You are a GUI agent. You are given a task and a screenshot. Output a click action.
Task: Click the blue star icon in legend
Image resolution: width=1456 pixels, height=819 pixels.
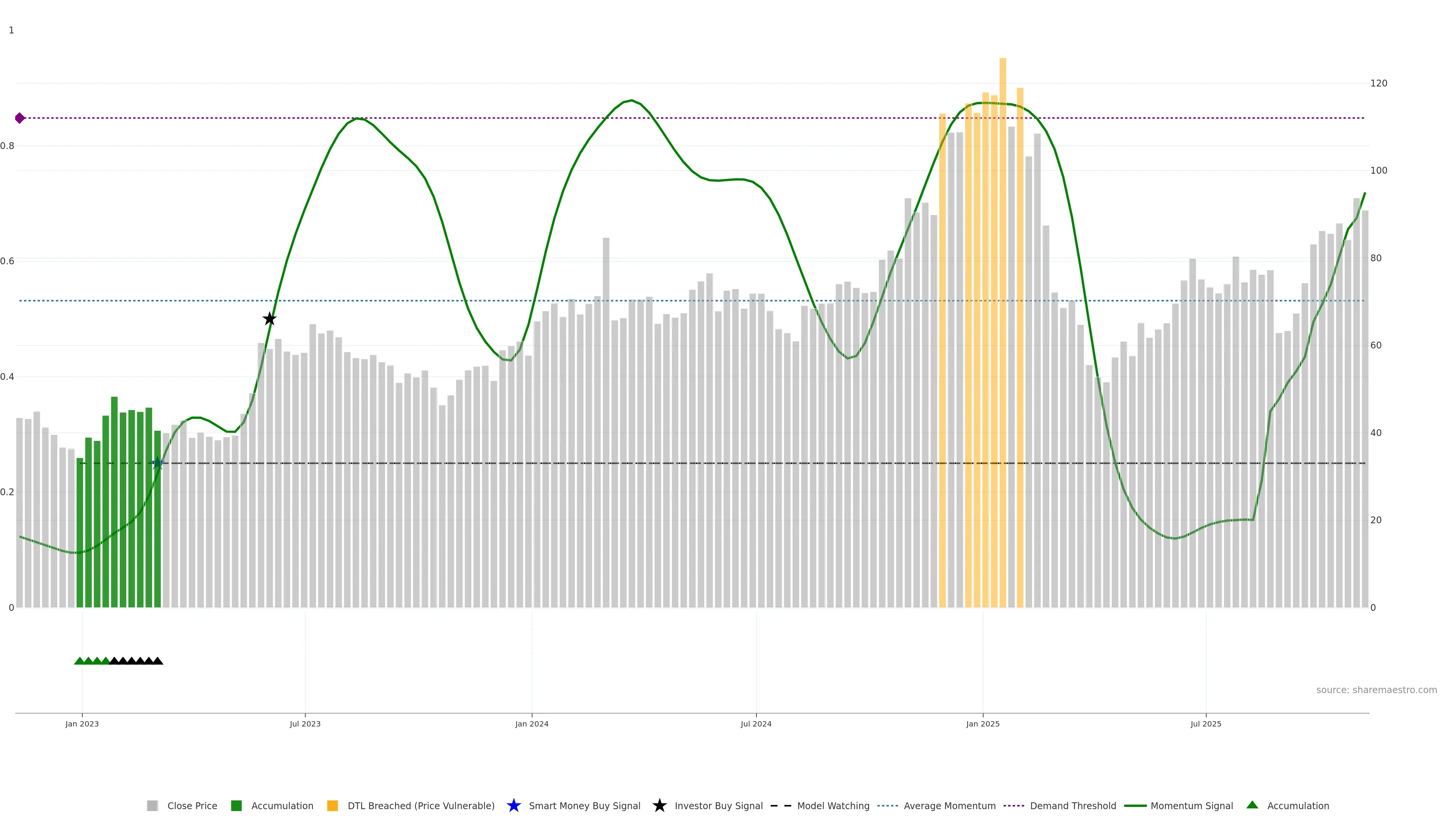[x=513, y=805]
